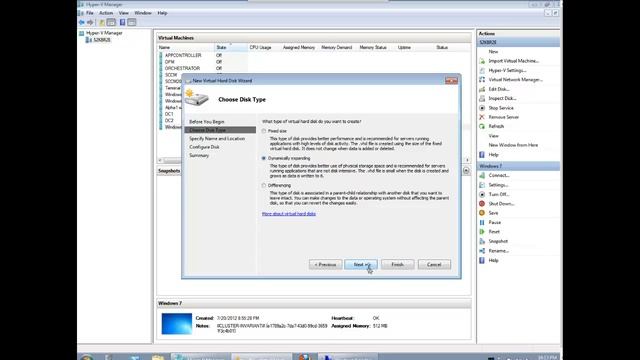This screenshot has width=640, height=360.
Task: Click the Forward arrow toolbar icon
Action: (x=90, y=22)
